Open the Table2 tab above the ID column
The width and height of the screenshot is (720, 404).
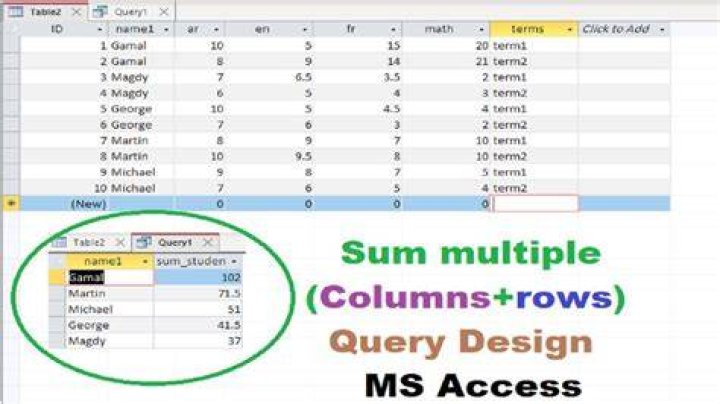[45, 12]
